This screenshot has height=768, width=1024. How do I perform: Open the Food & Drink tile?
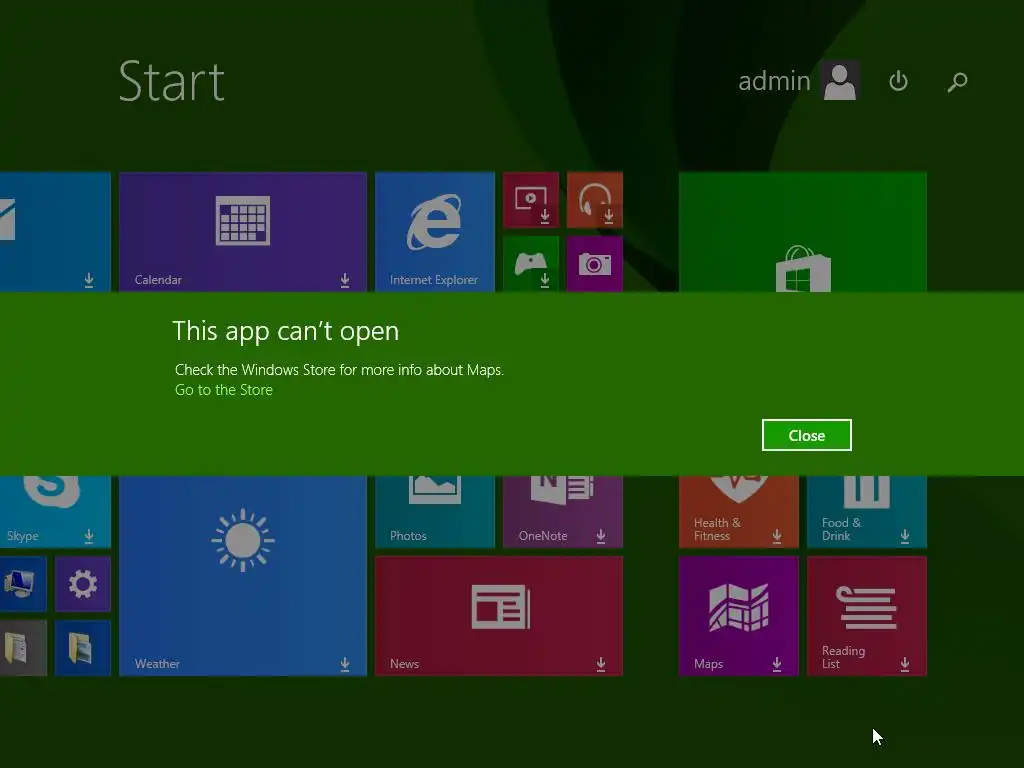coord(867,511)
